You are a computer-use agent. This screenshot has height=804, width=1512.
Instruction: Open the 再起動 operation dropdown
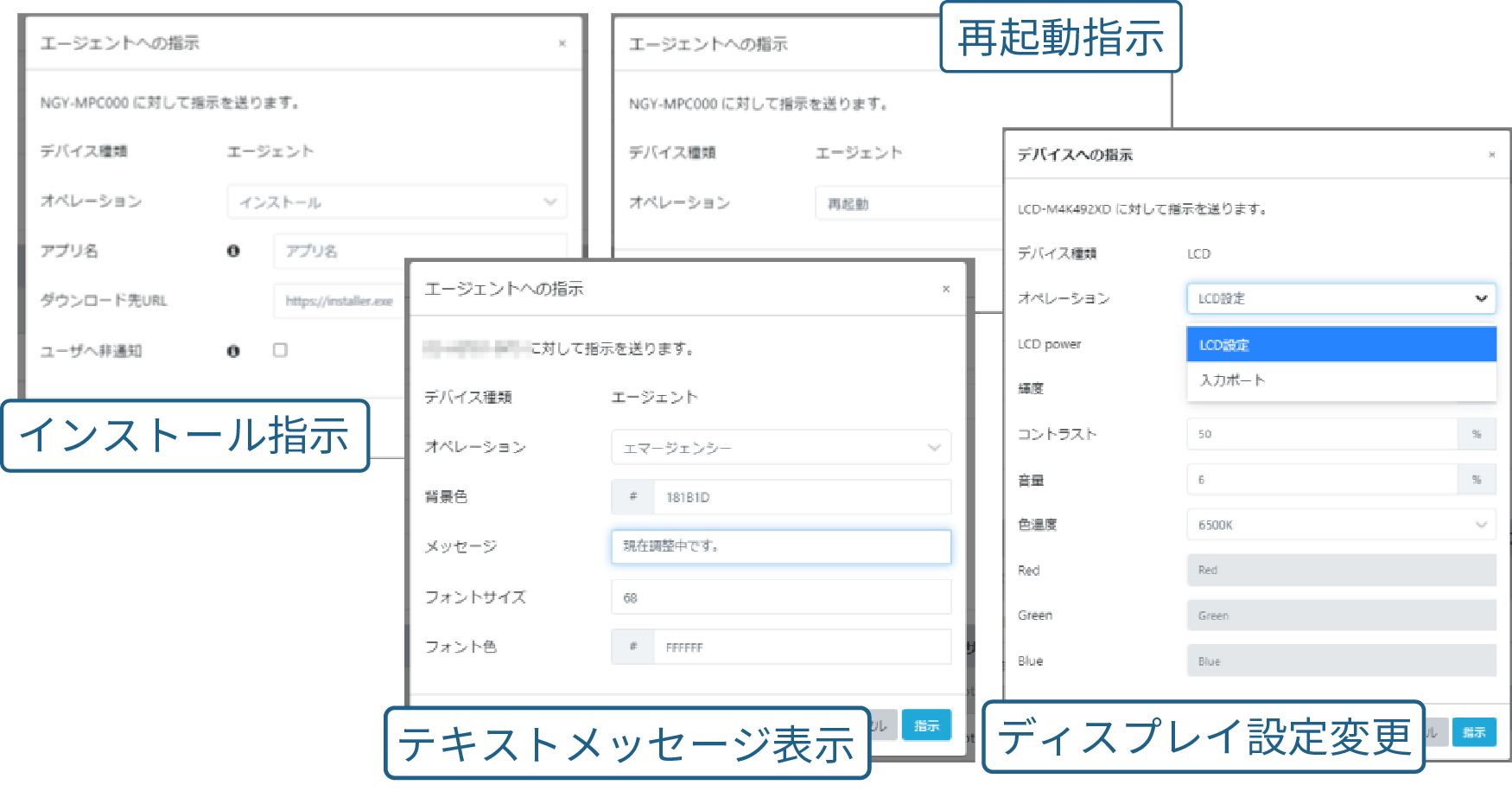click(x=909, y=203)
